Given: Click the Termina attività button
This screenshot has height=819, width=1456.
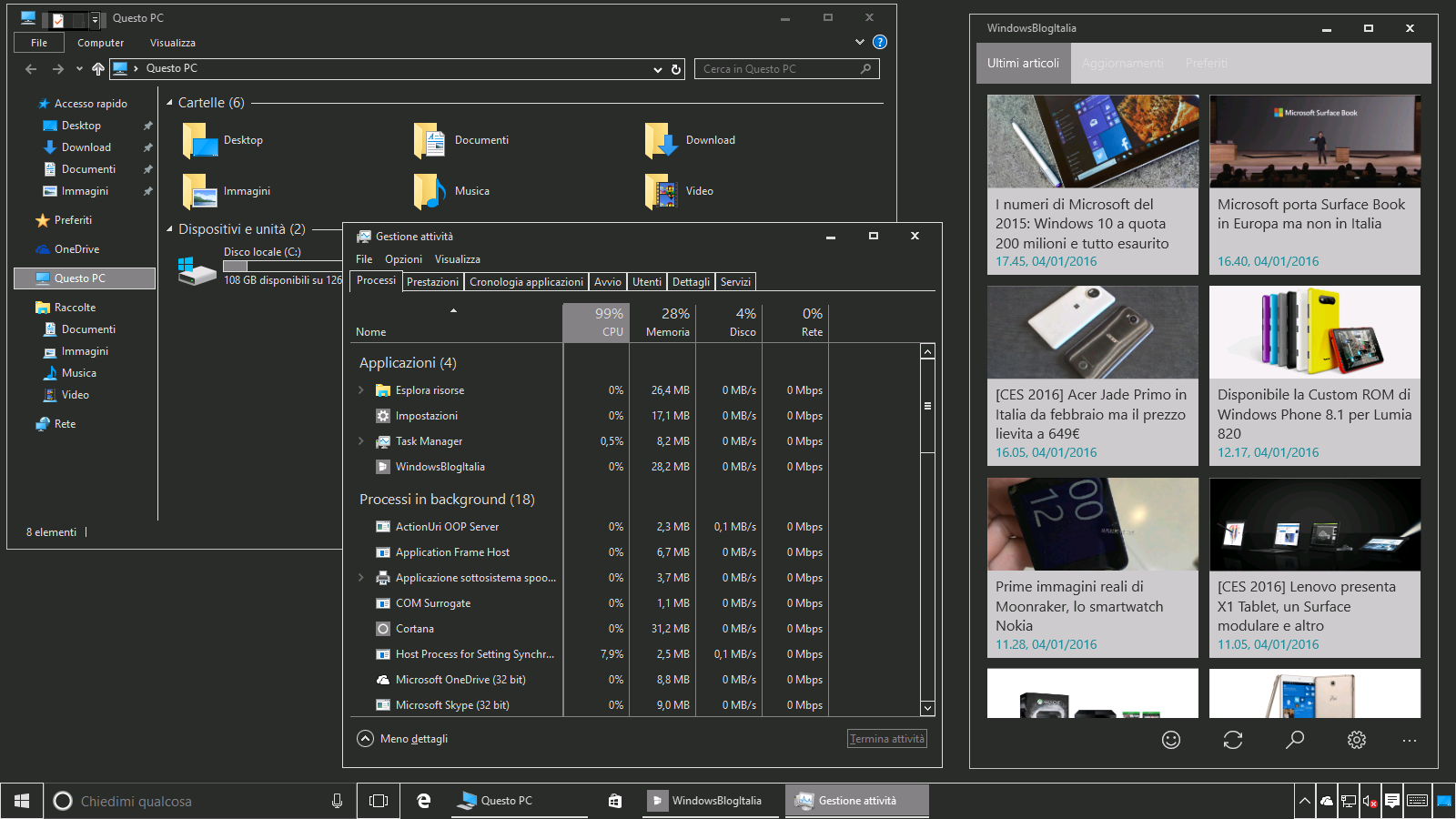Looking at the screenshot, I should pyautogui.click(x=887, y=739).
